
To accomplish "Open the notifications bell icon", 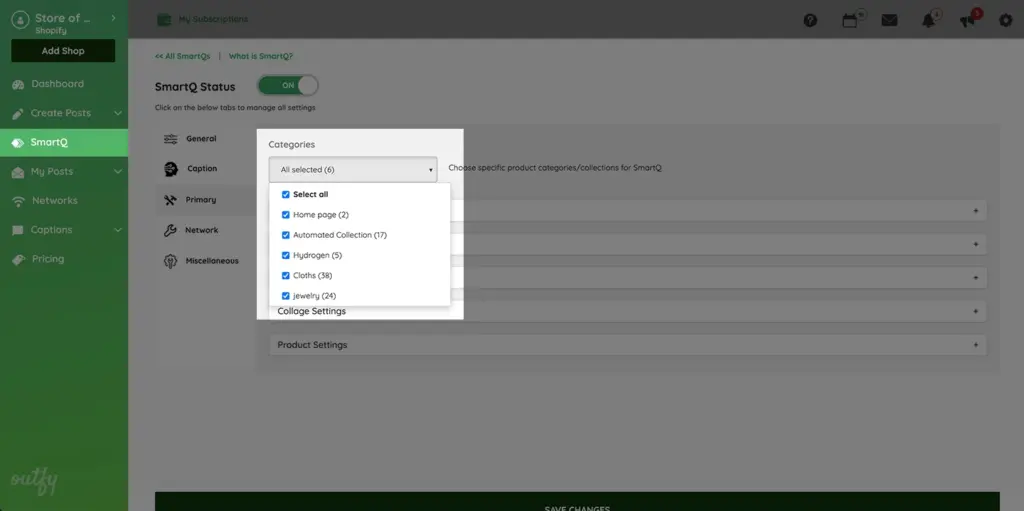I will click(x=929, y=20).
